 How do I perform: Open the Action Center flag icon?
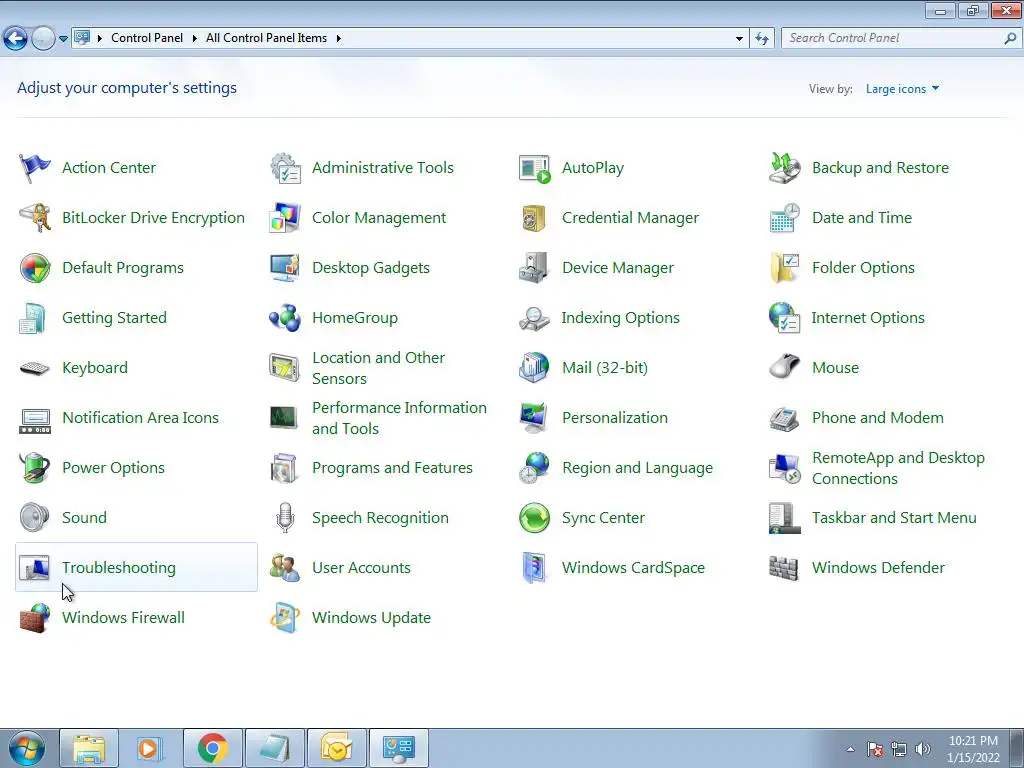point(35,168)
